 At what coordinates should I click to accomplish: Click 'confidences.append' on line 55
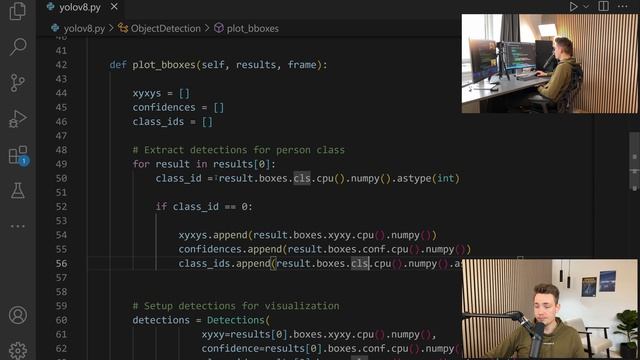(x=230, y=249)
